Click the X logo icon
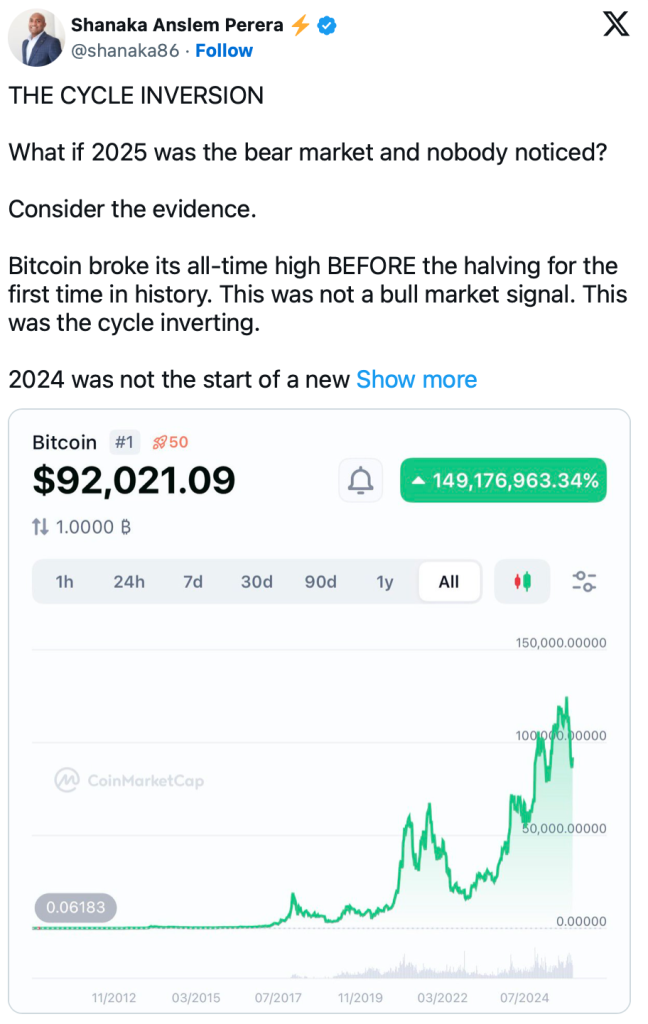The image size is (648, 1024). coord(616,26)
